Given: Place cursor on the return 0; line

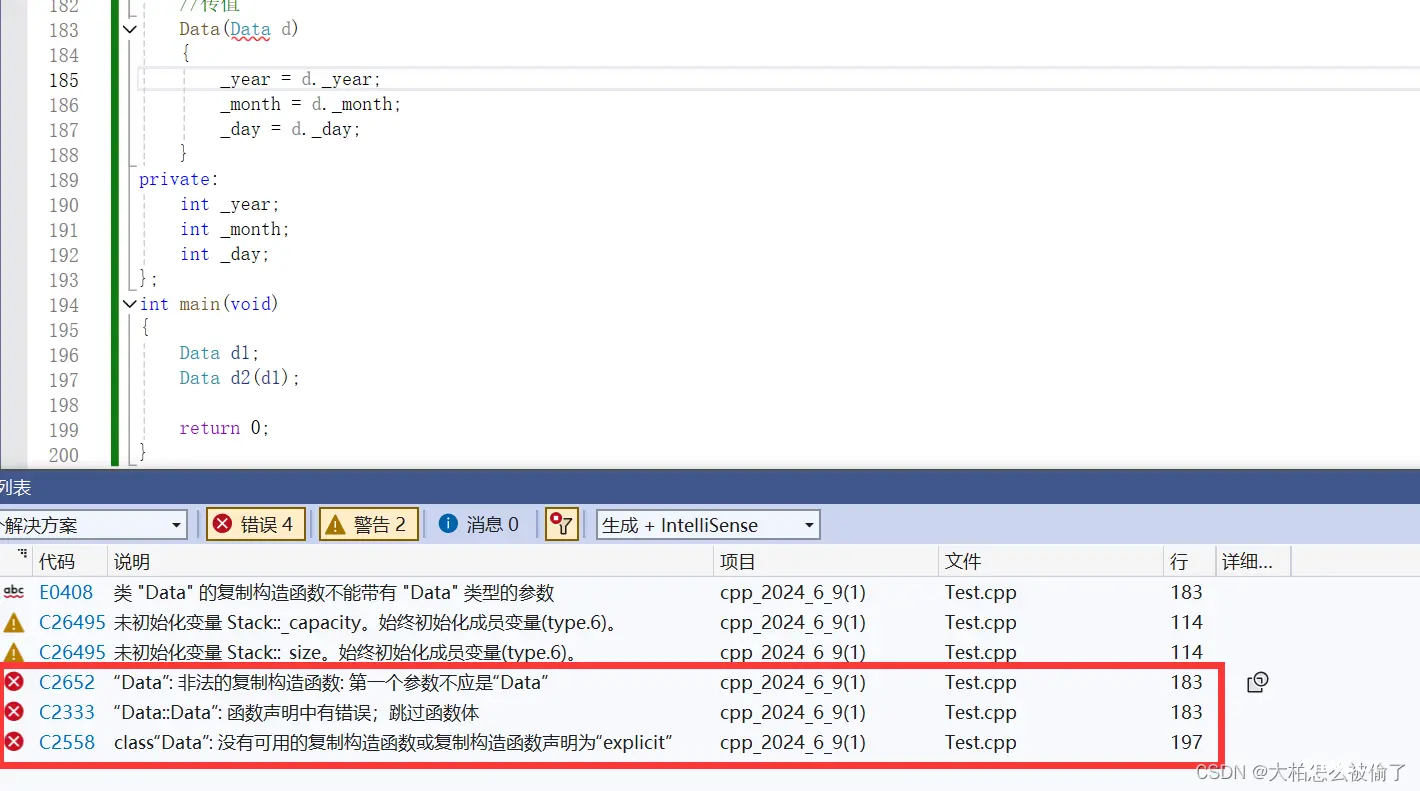Looking at the screenshot, I should 224,428.
